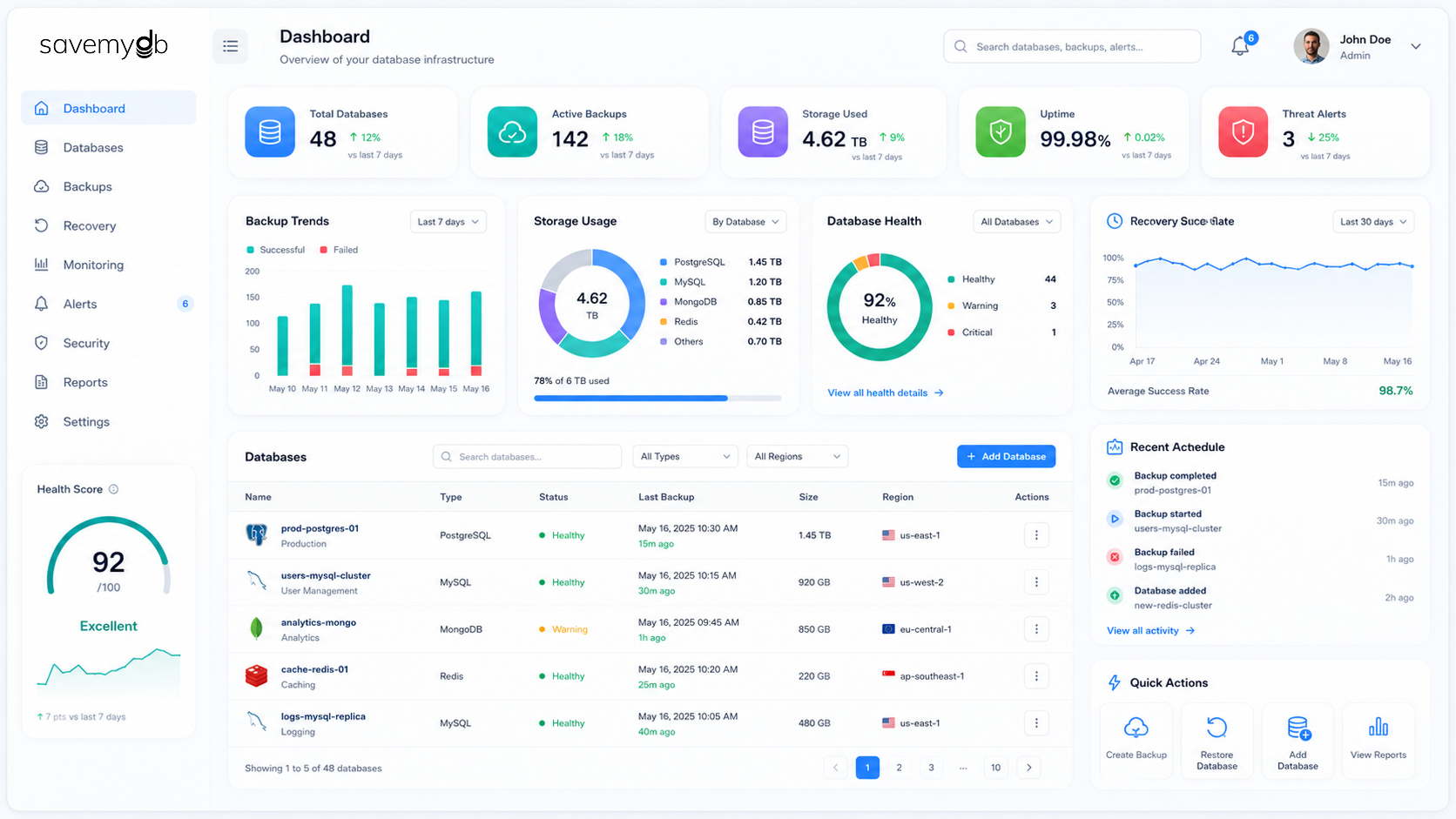Image resolution: width=1456 pixels, height=819 pixels.
Task: Open the Database Health All Databases dropdown
Action: coord(1016,222)
